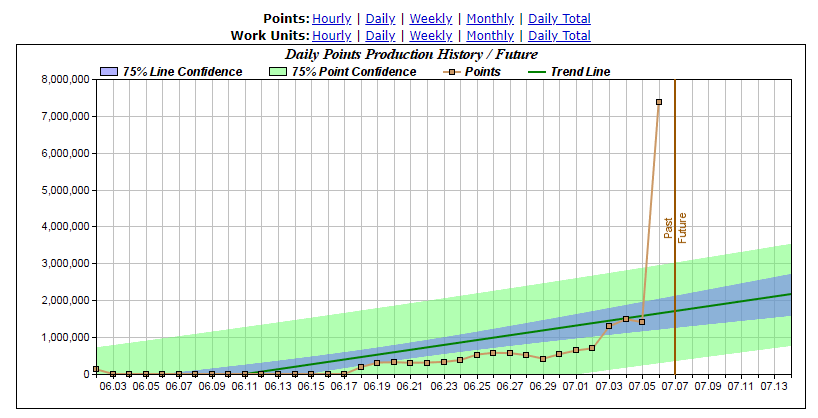Viewport: 818px width, 418px height.
Task: Click the 07.03 date label
Action: point(609,386)
